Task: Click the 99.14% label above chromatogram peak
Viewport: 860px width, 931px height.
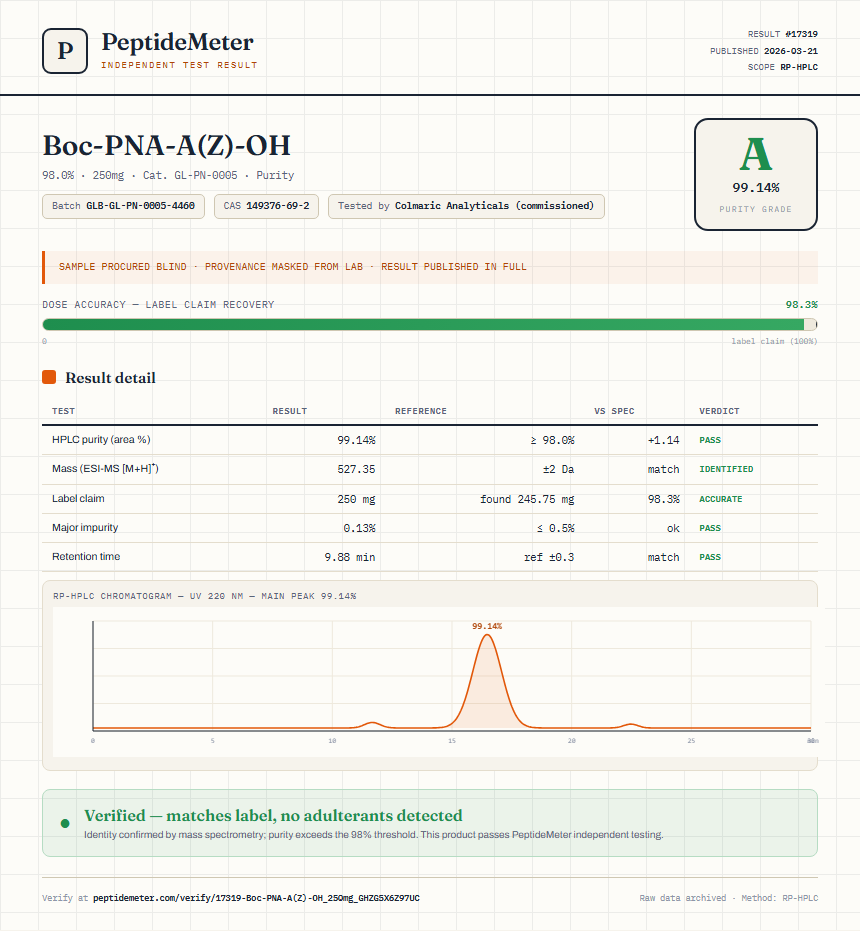Action: click(x=487, y=626)
